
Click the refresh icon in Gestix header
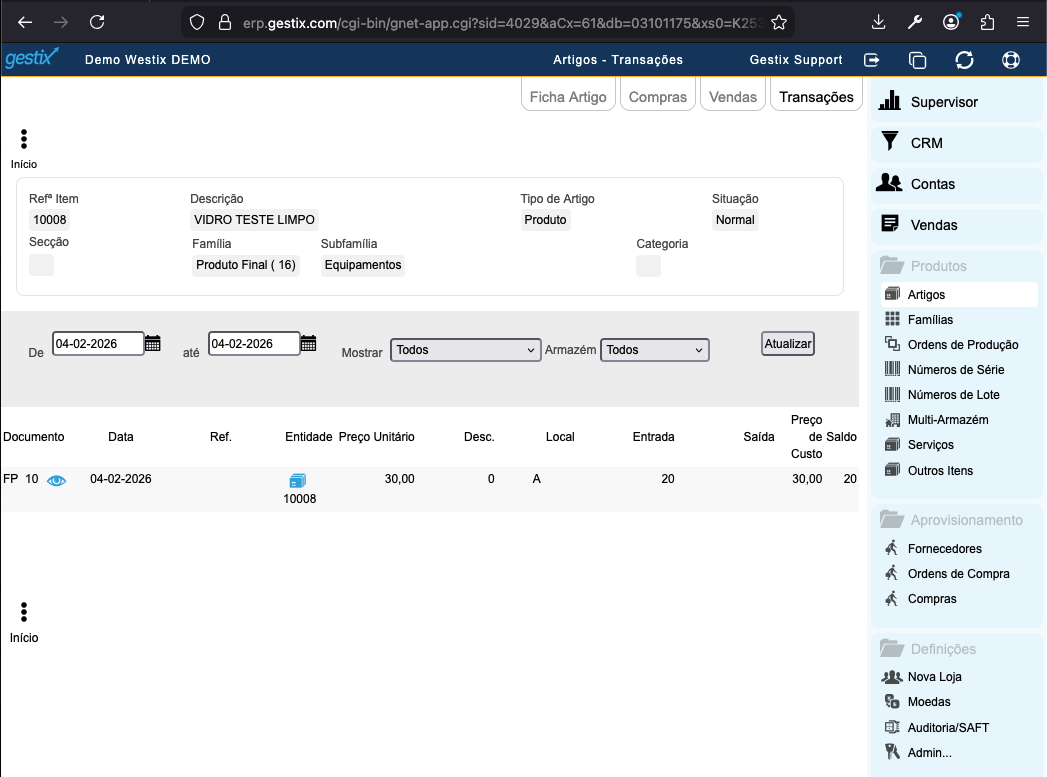pyautogui.click(x=965, y=60)
